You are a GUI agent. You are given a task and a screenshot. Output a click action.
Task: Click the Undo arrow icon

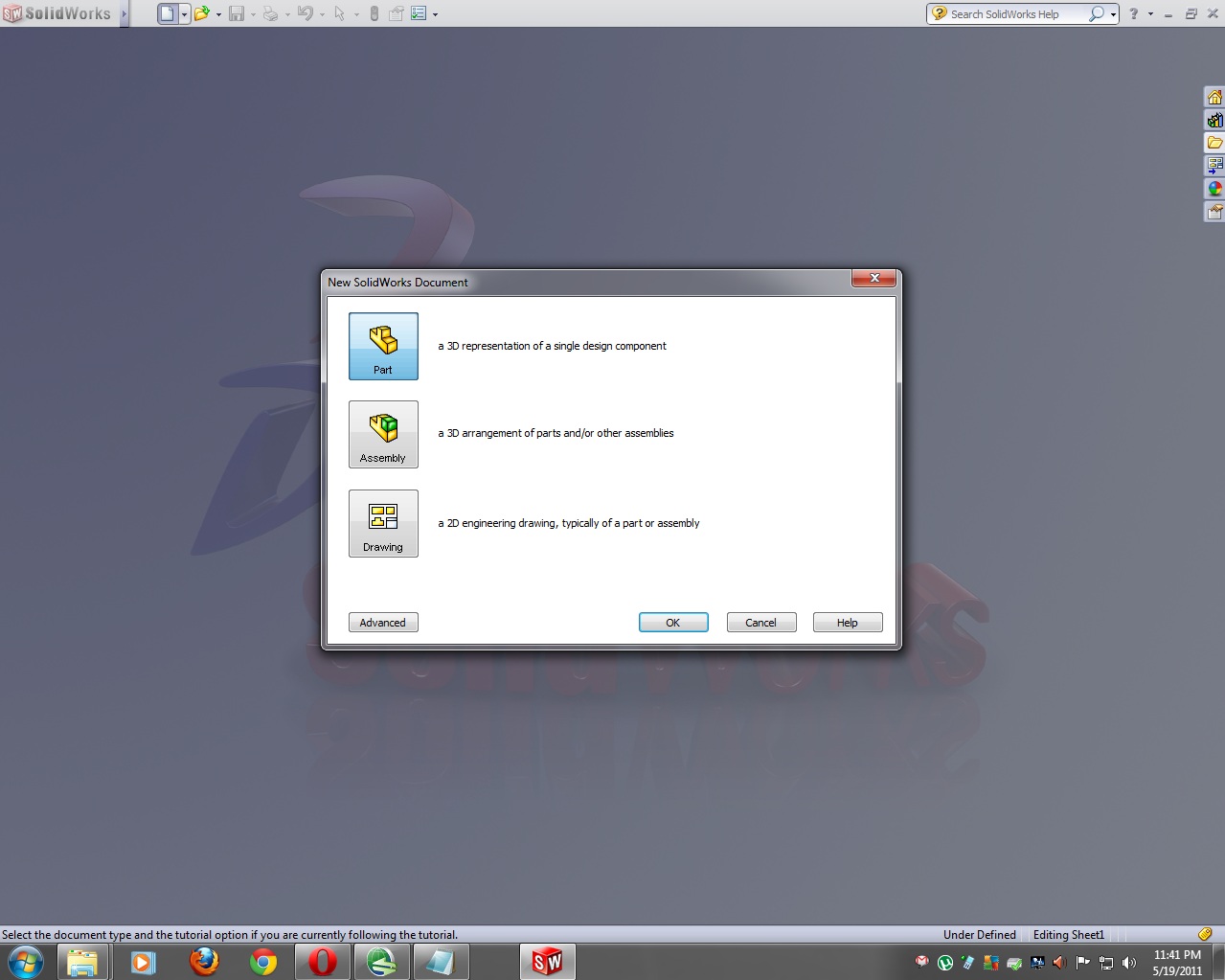click(306, 13)
